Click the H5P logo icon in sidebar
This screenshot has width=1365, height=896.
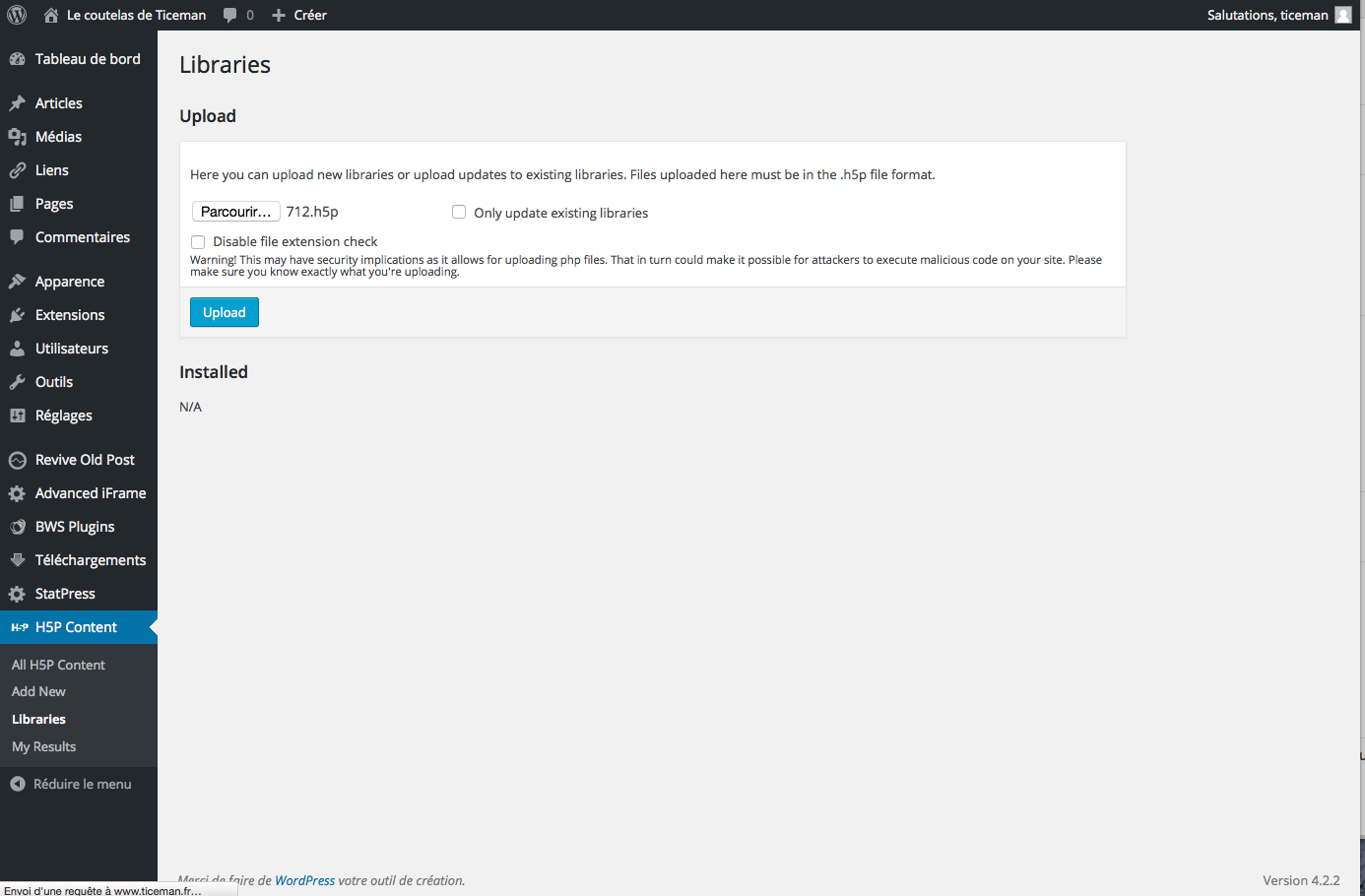[19, 627]
